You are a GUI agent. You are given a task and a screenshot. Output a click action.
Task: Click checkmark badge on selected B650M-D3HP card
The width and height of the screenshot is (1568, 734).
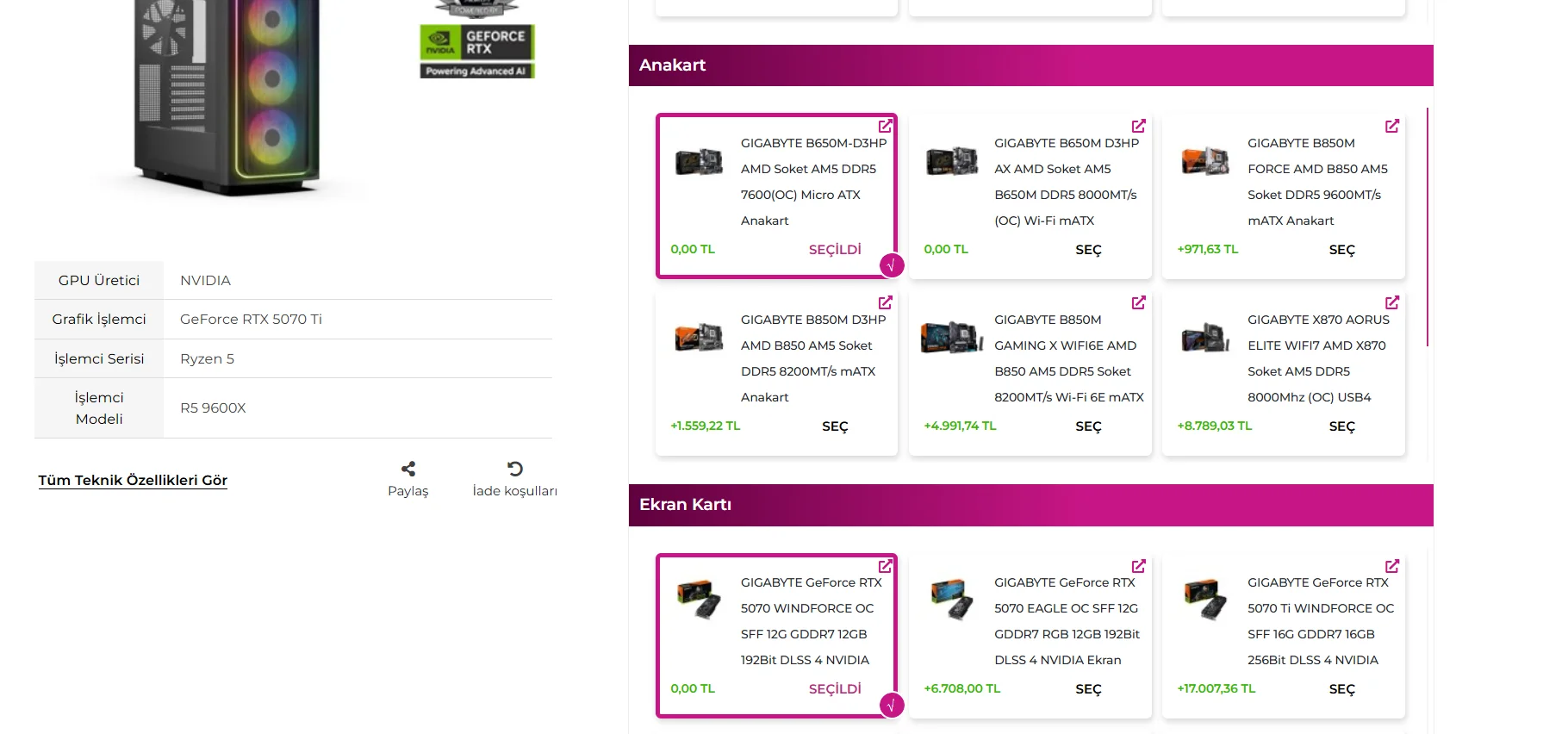(x=892, y=265)
